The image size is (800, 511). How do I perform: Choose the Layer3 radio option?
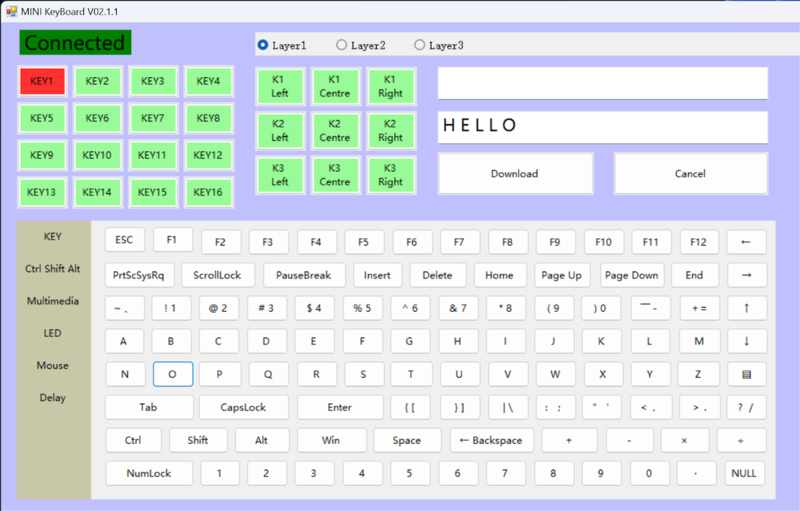(x=420, y=45)
